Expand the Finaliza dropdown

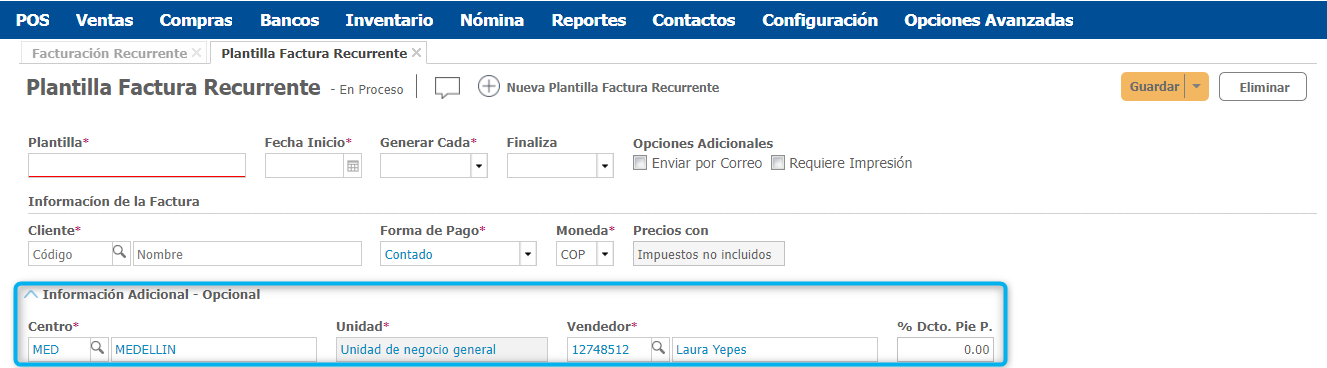pyautogui.click(x=604, y=166)
